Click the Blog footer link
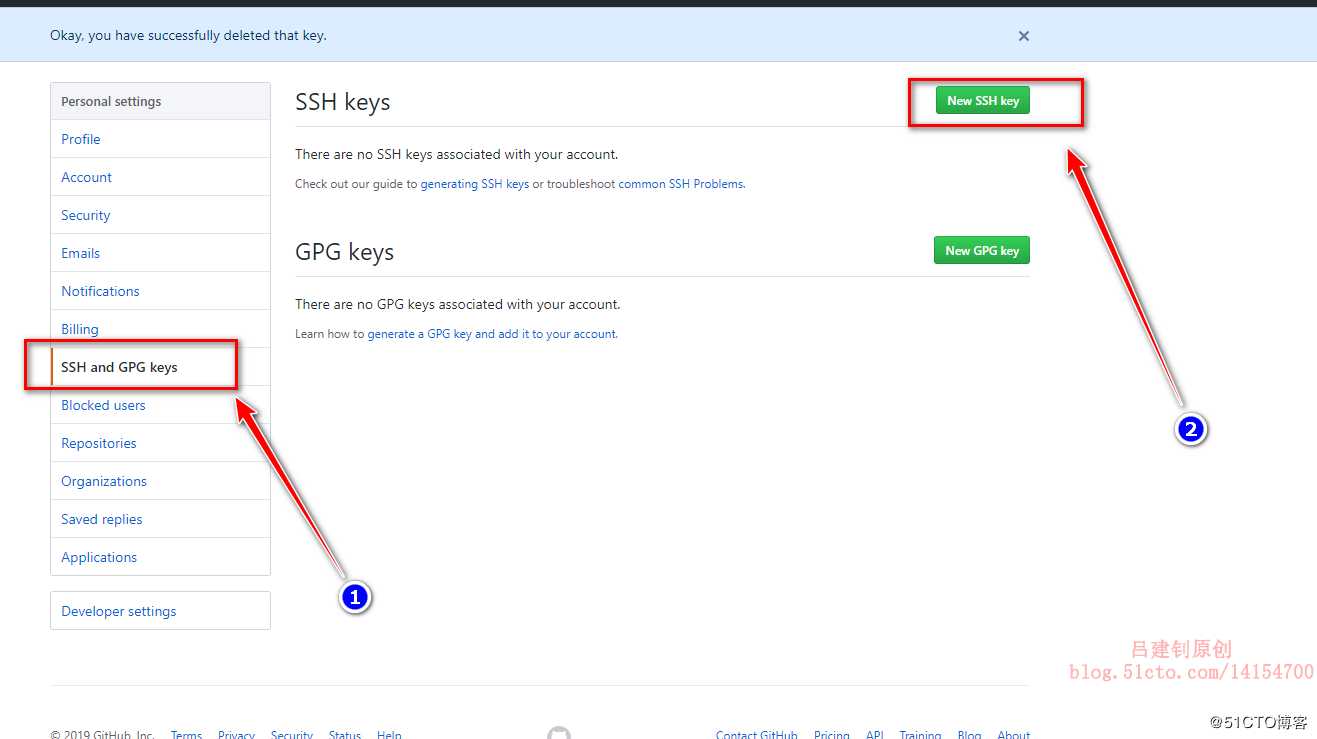Image resolution: width=1317 pixels, height=739 pixels. pos(969,735)
